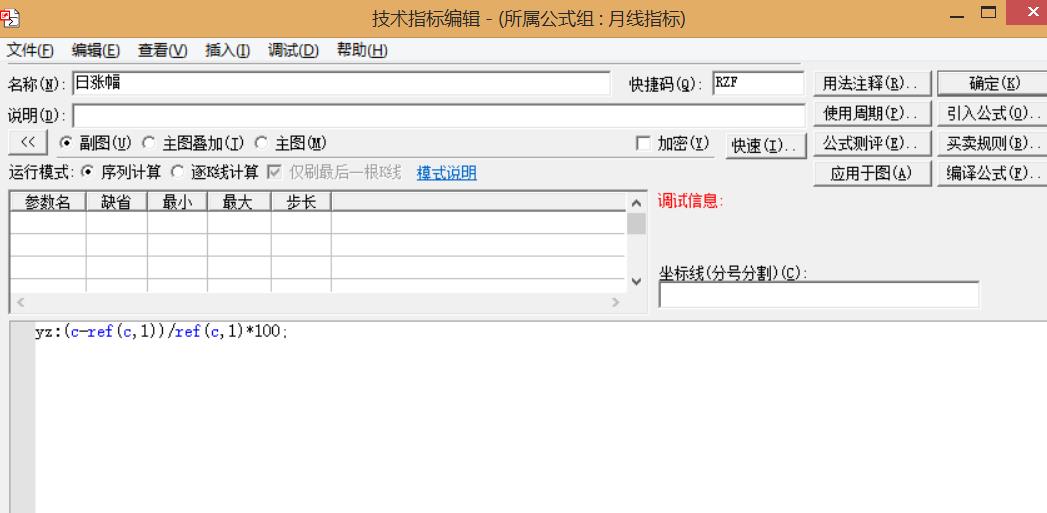The width and height of the screenshot is (1047, 513).
Task: Open the 编辑(E) menu
Action: click(95, 51)
